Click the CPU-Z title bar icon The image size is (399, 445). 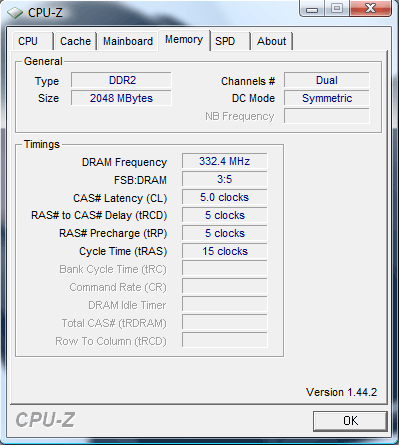pos(15,13)
